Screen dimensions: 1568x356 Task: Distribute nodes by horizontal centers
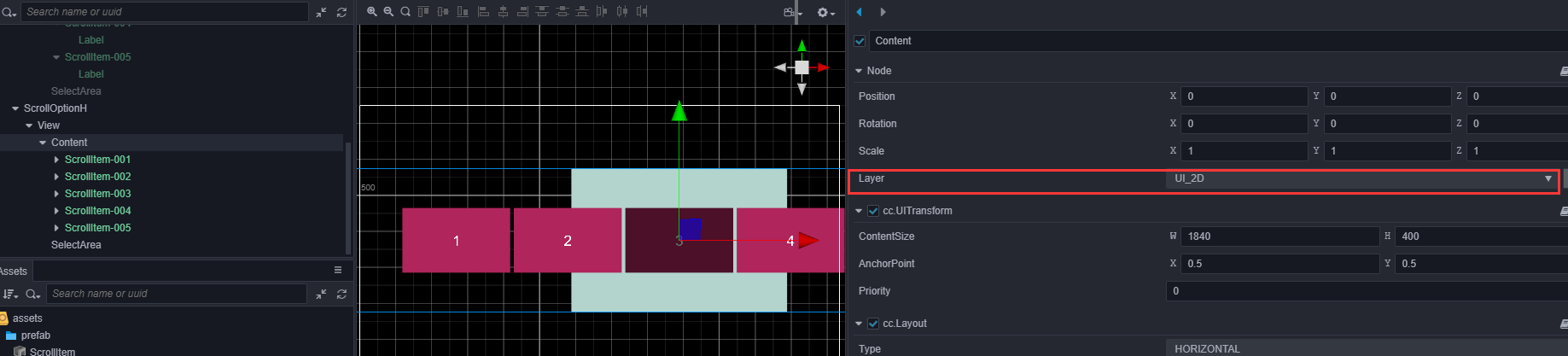pos(621,12)
